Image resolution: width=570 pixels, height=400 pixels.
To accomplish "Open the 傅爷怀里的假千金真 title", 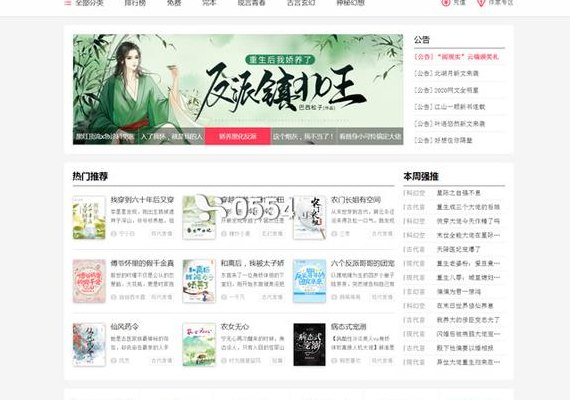I will tap(142, 263).
